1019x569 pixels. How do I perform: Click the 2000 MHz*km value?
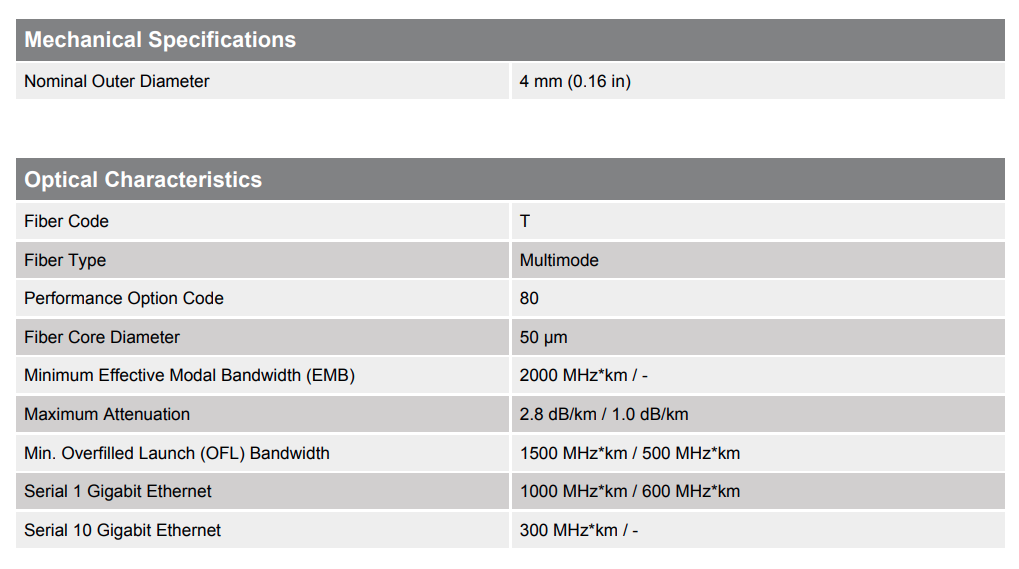(584, 376)
